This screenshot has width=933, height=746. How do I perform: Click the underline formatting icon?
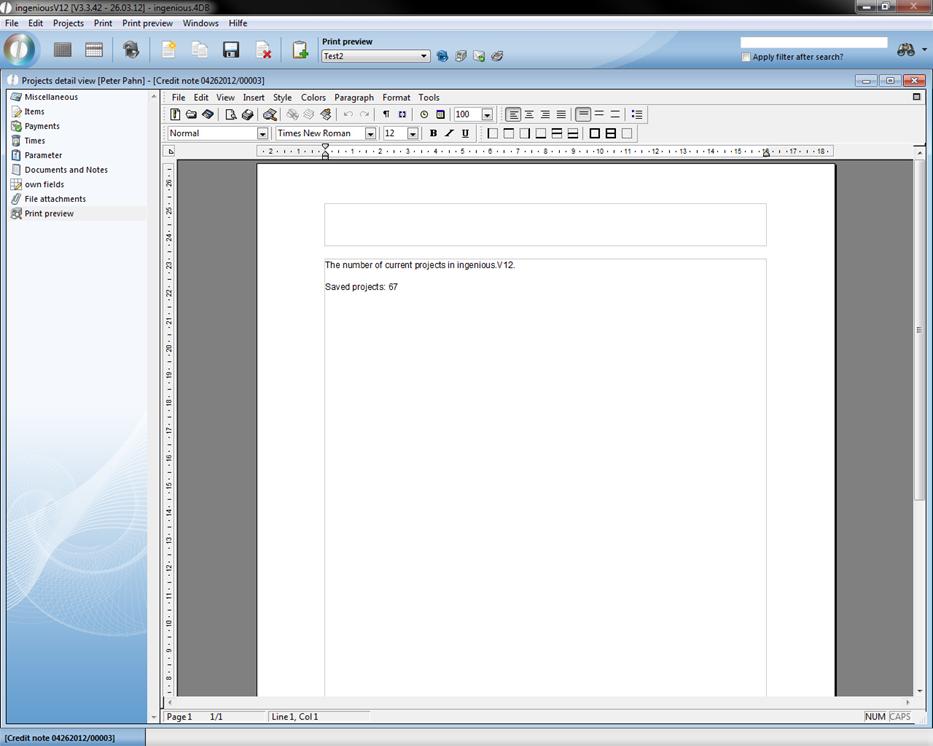[465, 133]
